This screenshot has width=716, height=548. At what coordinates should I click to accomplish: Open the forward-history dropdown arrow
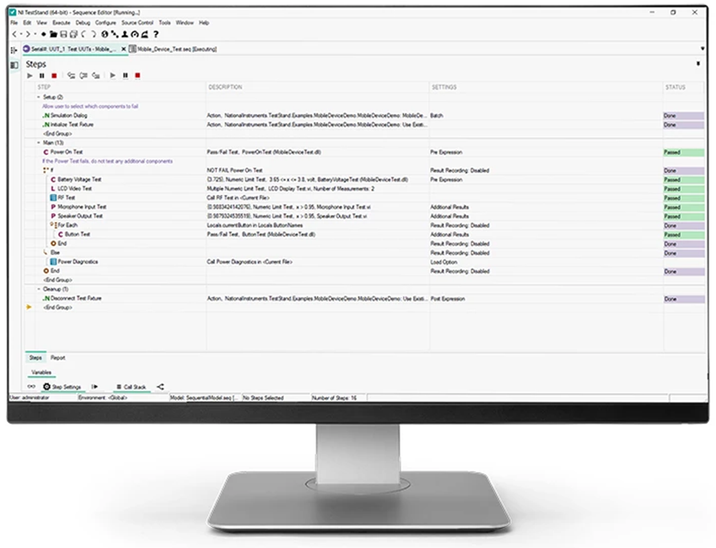(35, 34)
